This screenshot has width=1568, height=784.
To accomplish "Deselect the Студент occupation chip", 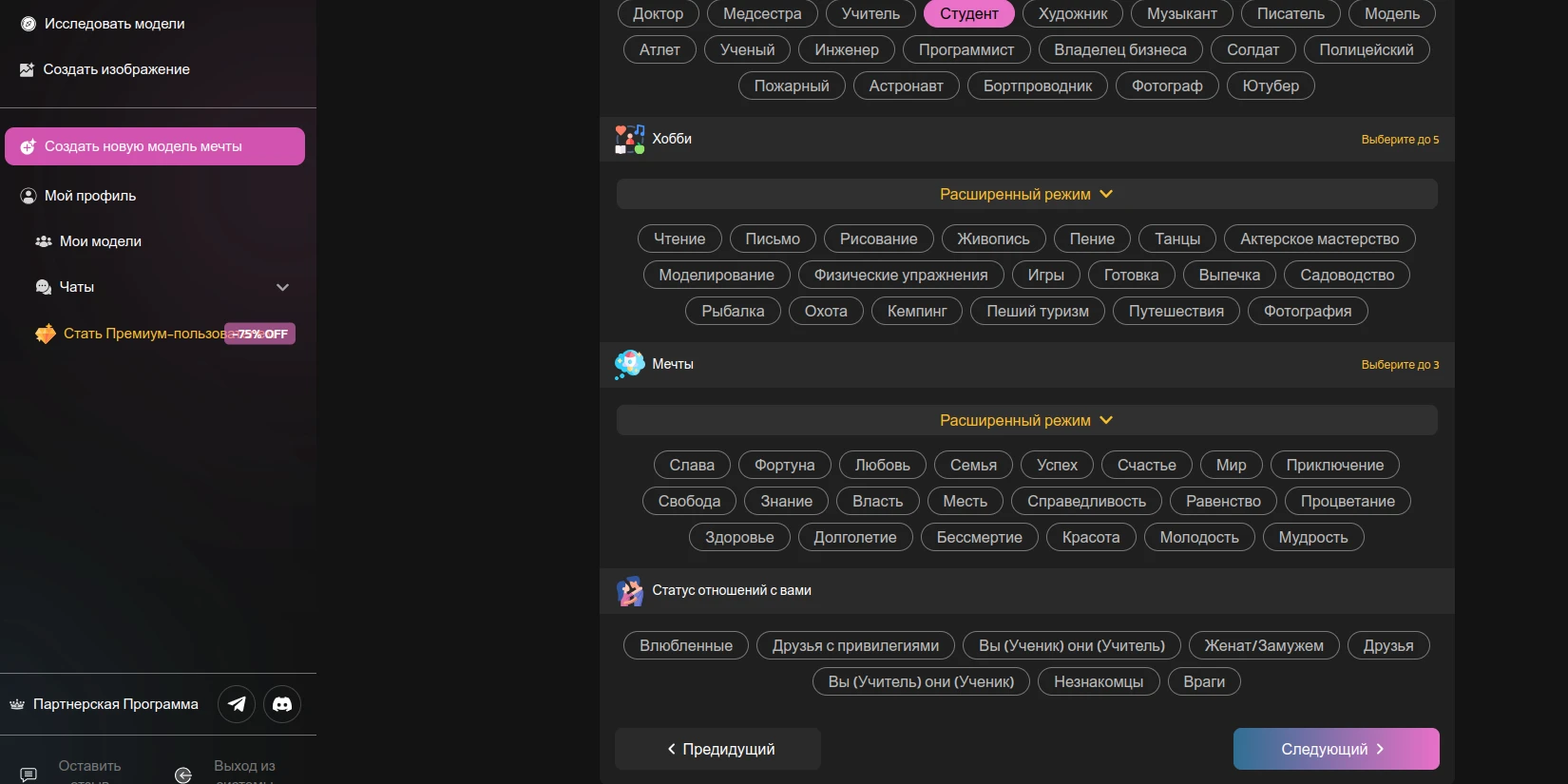I will [968, 13].
